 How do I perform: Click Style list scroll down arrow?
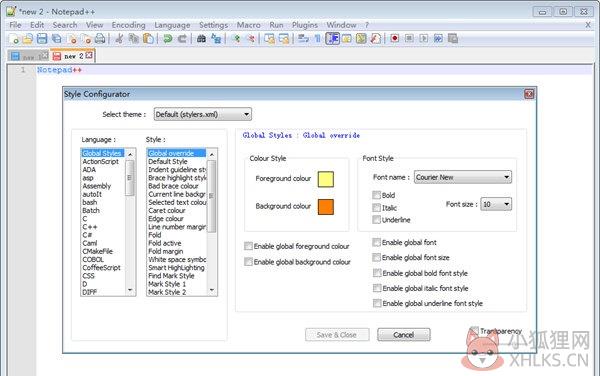tap(212, 290)
